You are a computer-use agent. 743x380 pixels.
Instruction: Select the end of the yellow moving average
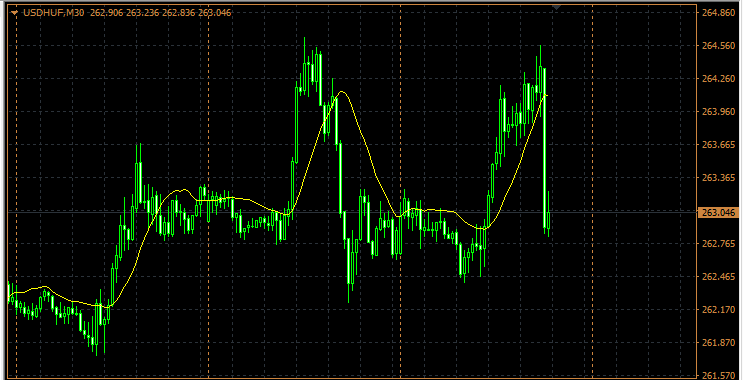(546, 96)
